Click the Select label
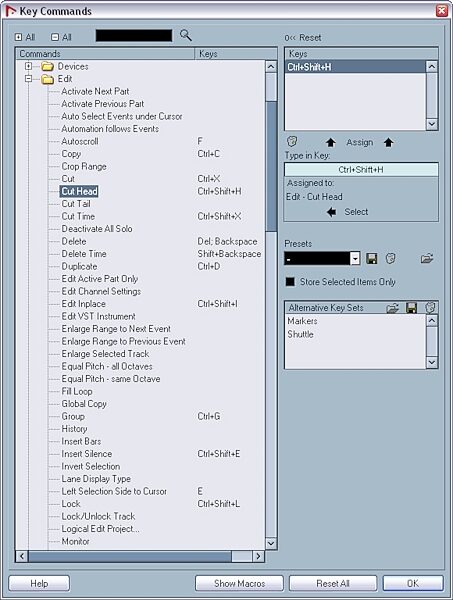Image resolution: width=453 pixels, height=600 pixels. [x=356, y=212]
